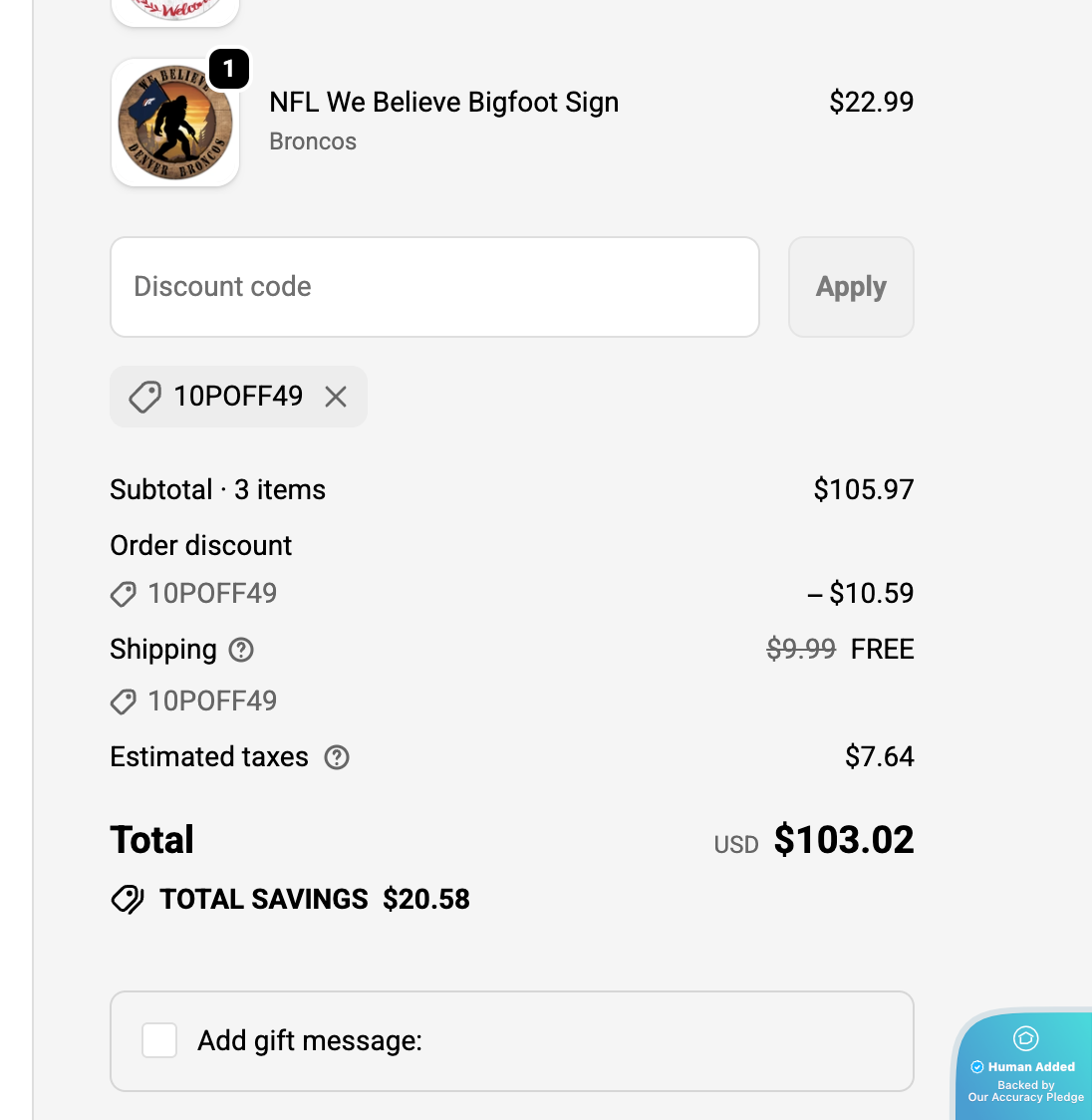Viewport: 1092px width, 1120px height.
Task: Click the tag icon under Order discount
Action: tap(123, 594)
